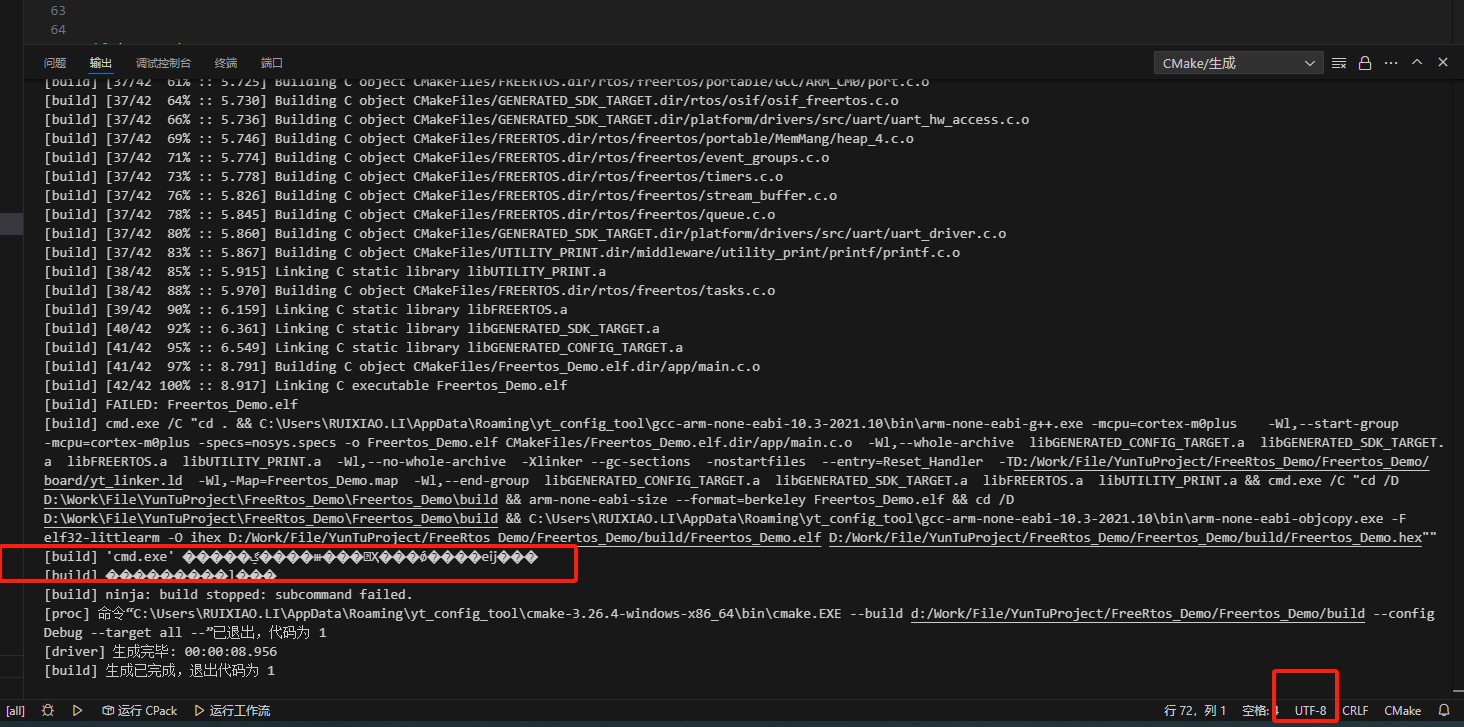Toggle the output auto-scroll lock
This screenshot has width=1464, height=727.
point(1365,63)
